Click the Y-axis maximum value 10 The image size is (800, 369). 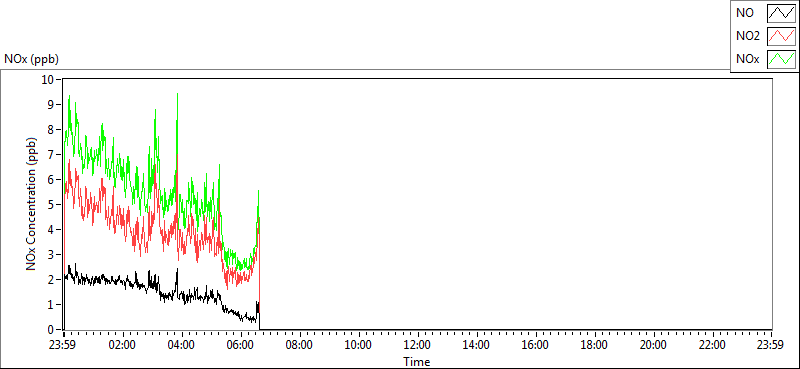click(47, 79)
